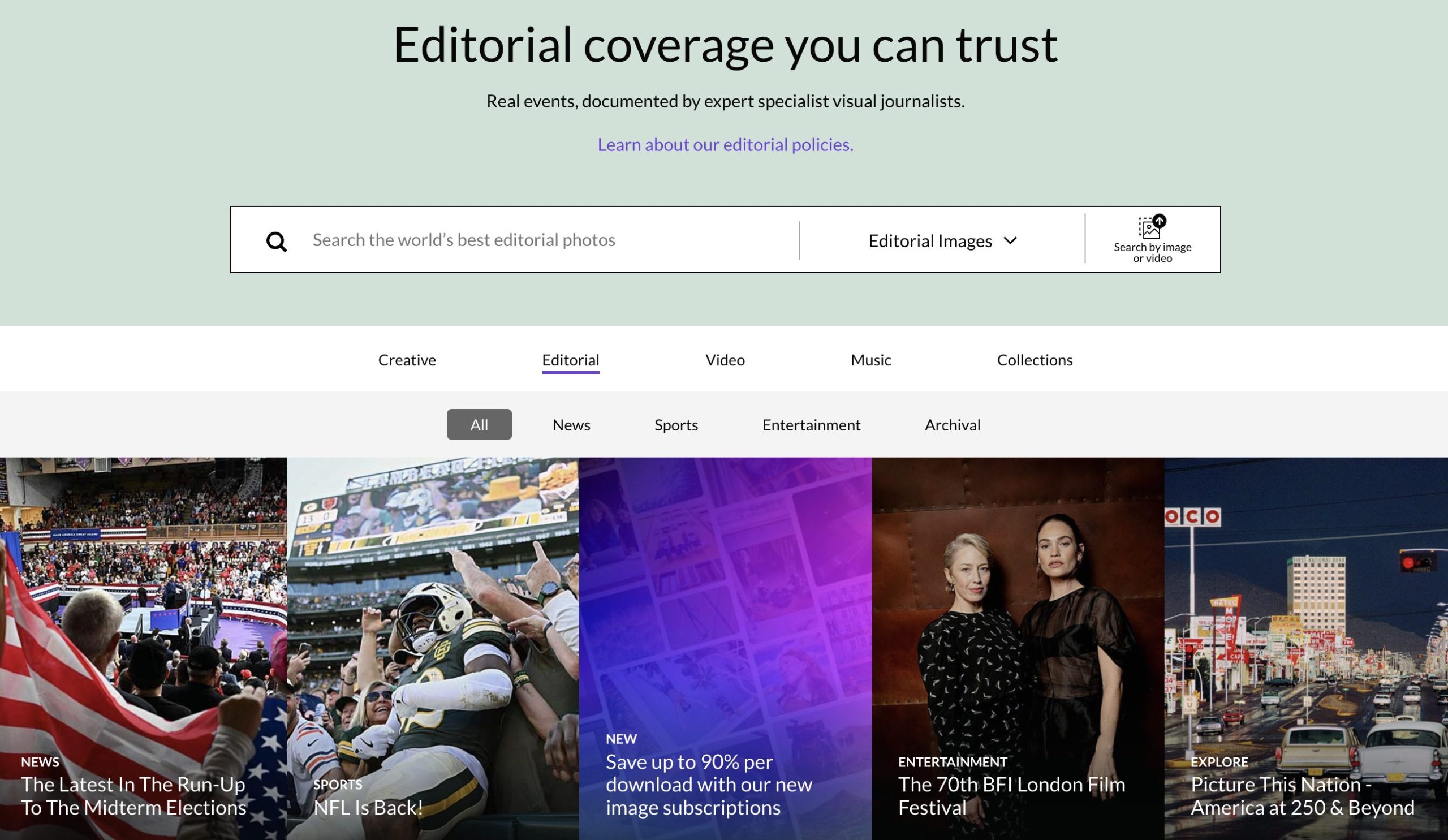1448x840 pixels.
Task: Switch to the Creative tab
Action: point(407,360)
